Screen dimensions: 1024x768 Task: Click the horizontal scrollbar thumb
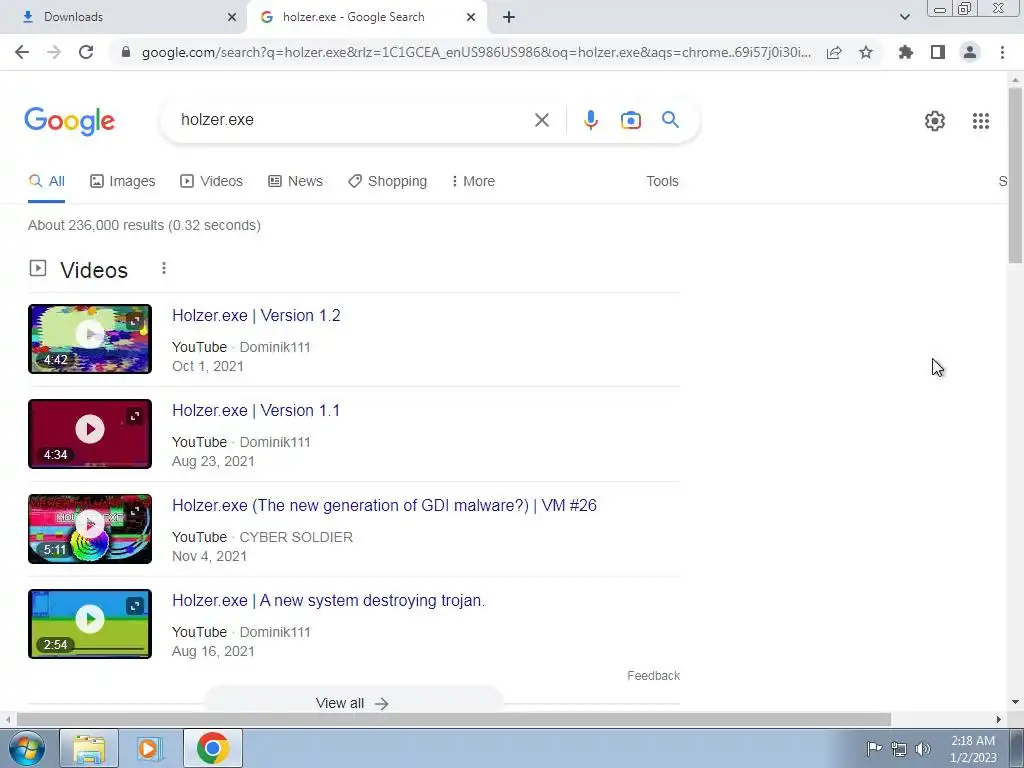pos(453,719)
